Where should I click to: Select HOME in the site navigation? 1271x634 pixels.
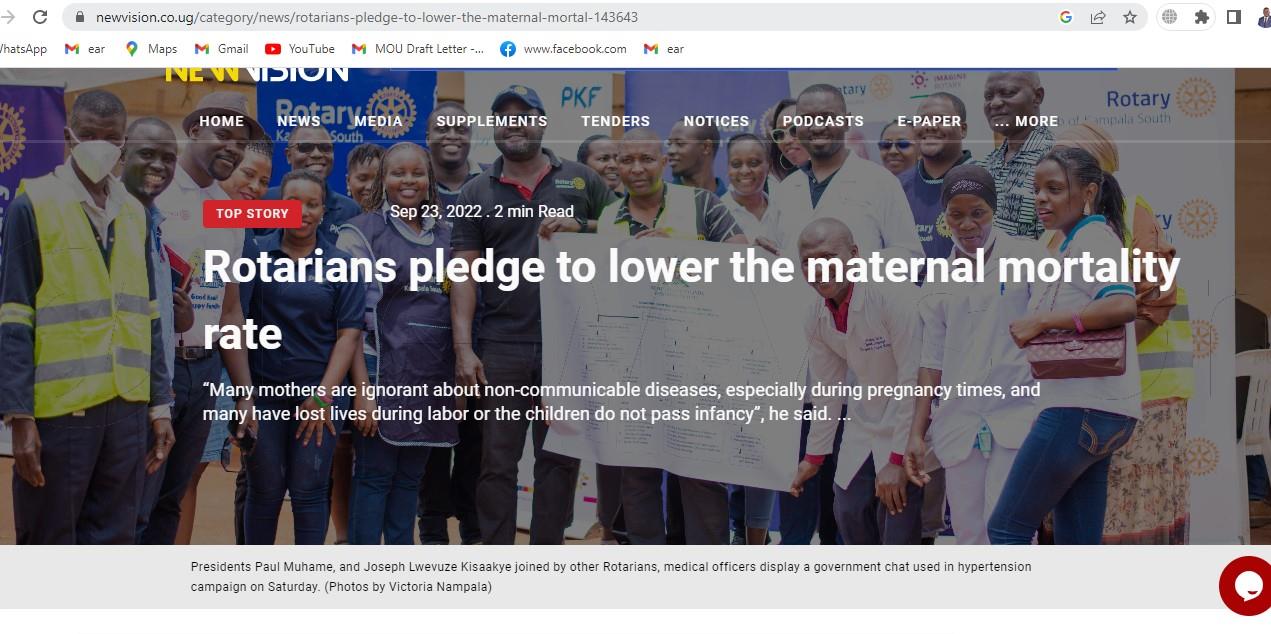tap(221, 121)
